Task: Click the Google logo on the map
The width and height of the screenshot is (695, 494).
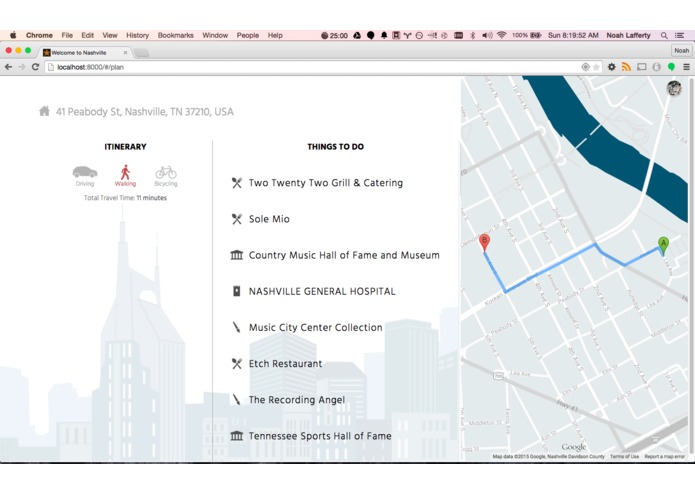Action: [x=574, y=447]
